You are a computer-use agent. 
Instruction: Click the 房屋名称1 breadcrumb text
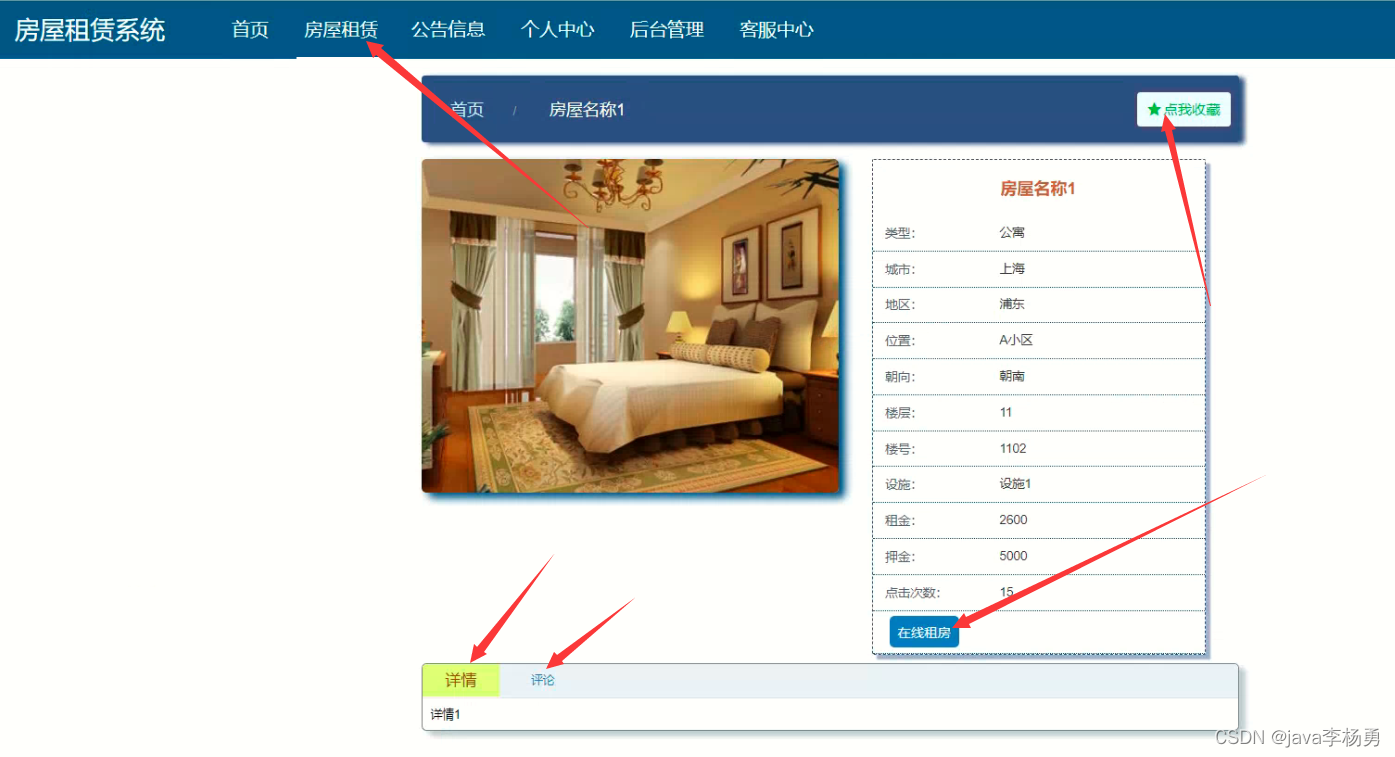click(587, 110)
